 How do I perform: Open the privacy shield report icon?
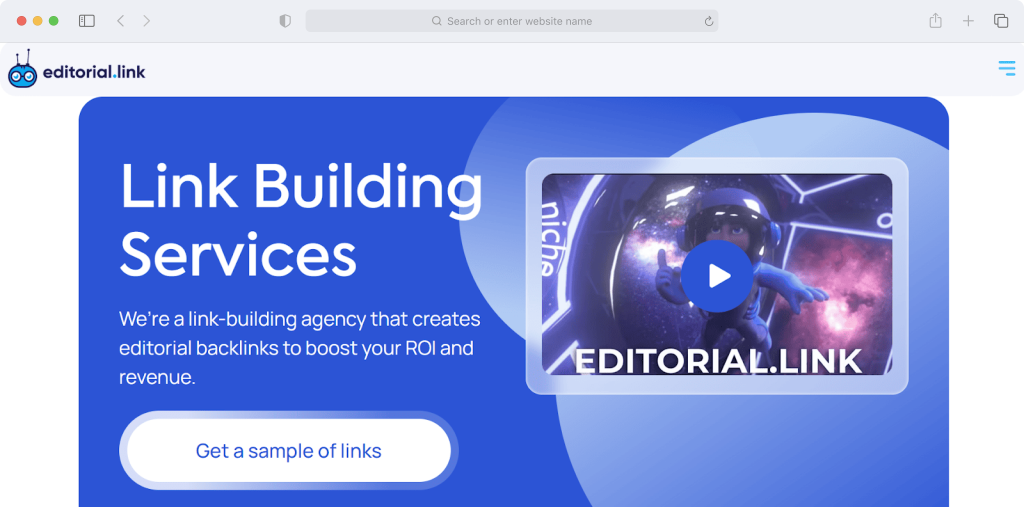point(285,21)
